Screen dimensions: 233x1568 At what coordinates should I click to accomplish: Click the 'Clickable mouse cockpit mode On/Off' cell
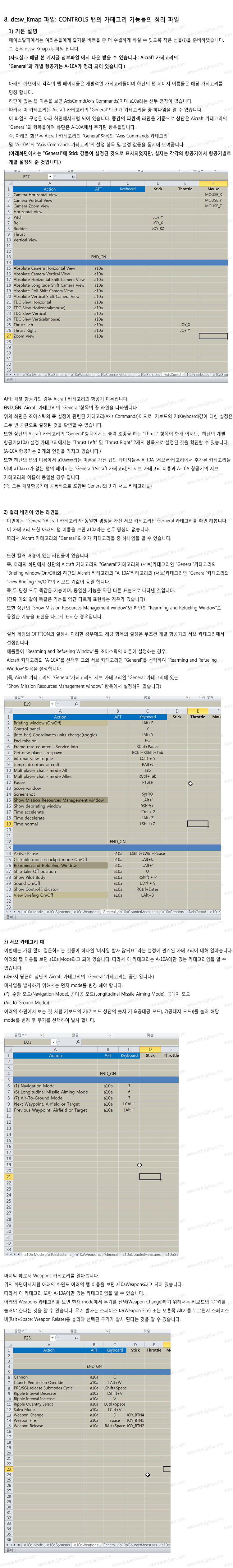tap(60, 859)
